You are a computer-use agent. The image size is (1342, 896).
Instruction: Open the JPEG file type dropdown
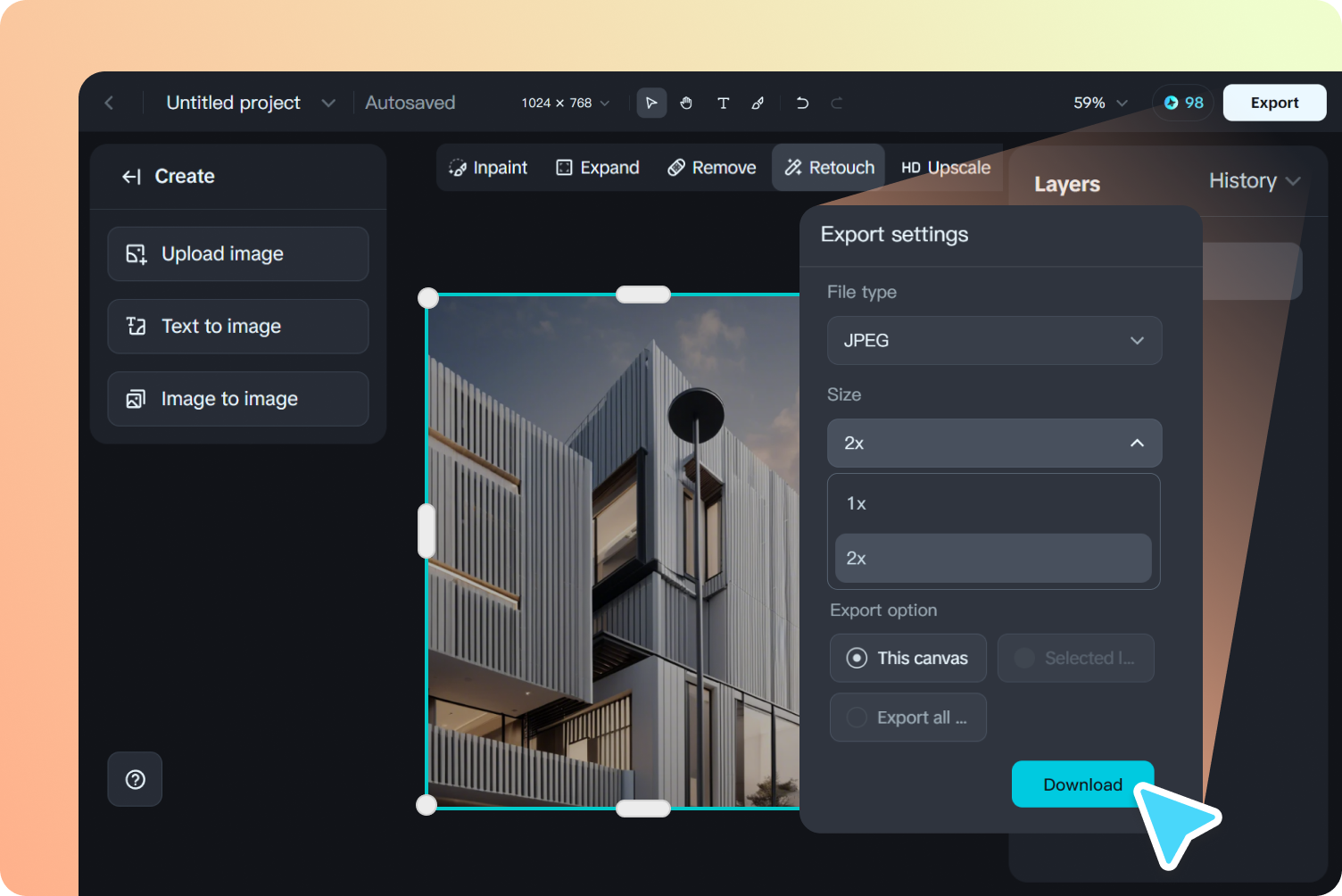click(994, 340)
